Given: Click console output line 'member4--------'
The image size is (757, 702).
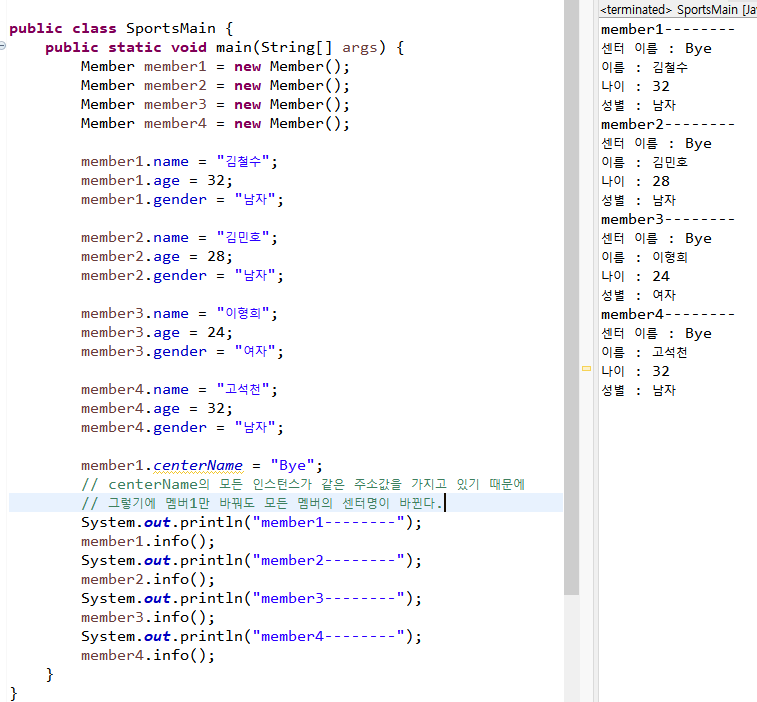Looking at the screenshot, I should tap(668, 314).
